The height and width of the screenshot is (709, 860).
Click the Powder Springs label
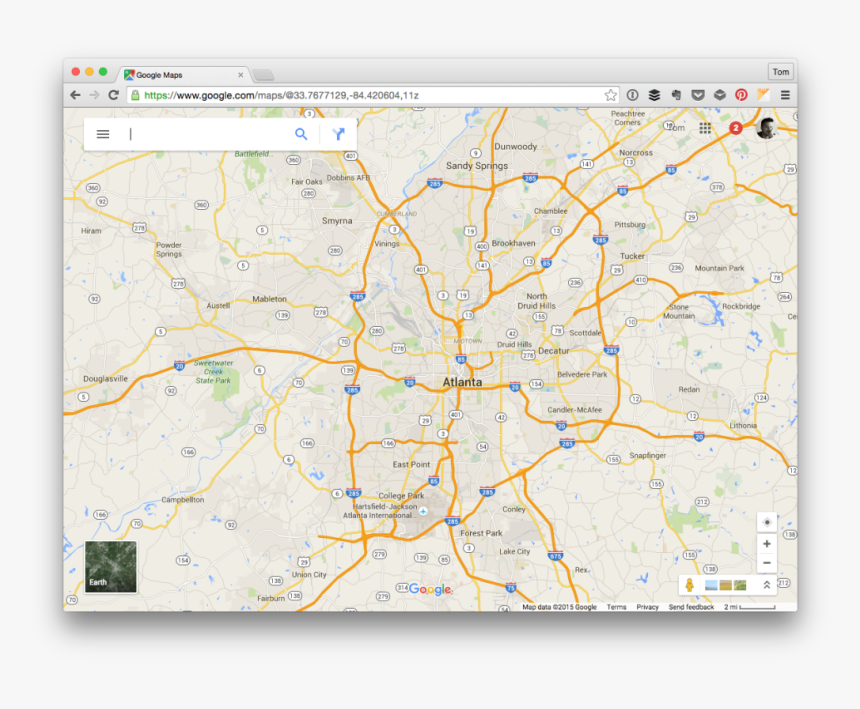click(x=169, y=249)
